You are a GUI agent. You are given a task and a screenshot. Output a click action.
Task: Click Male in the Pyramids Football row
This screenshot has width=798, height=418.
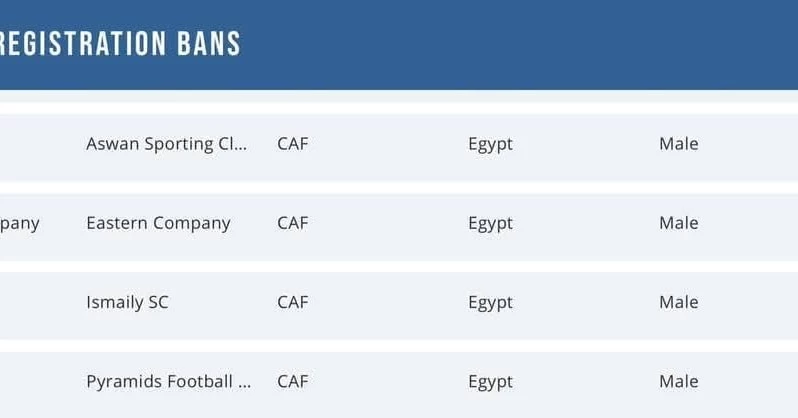678,381
